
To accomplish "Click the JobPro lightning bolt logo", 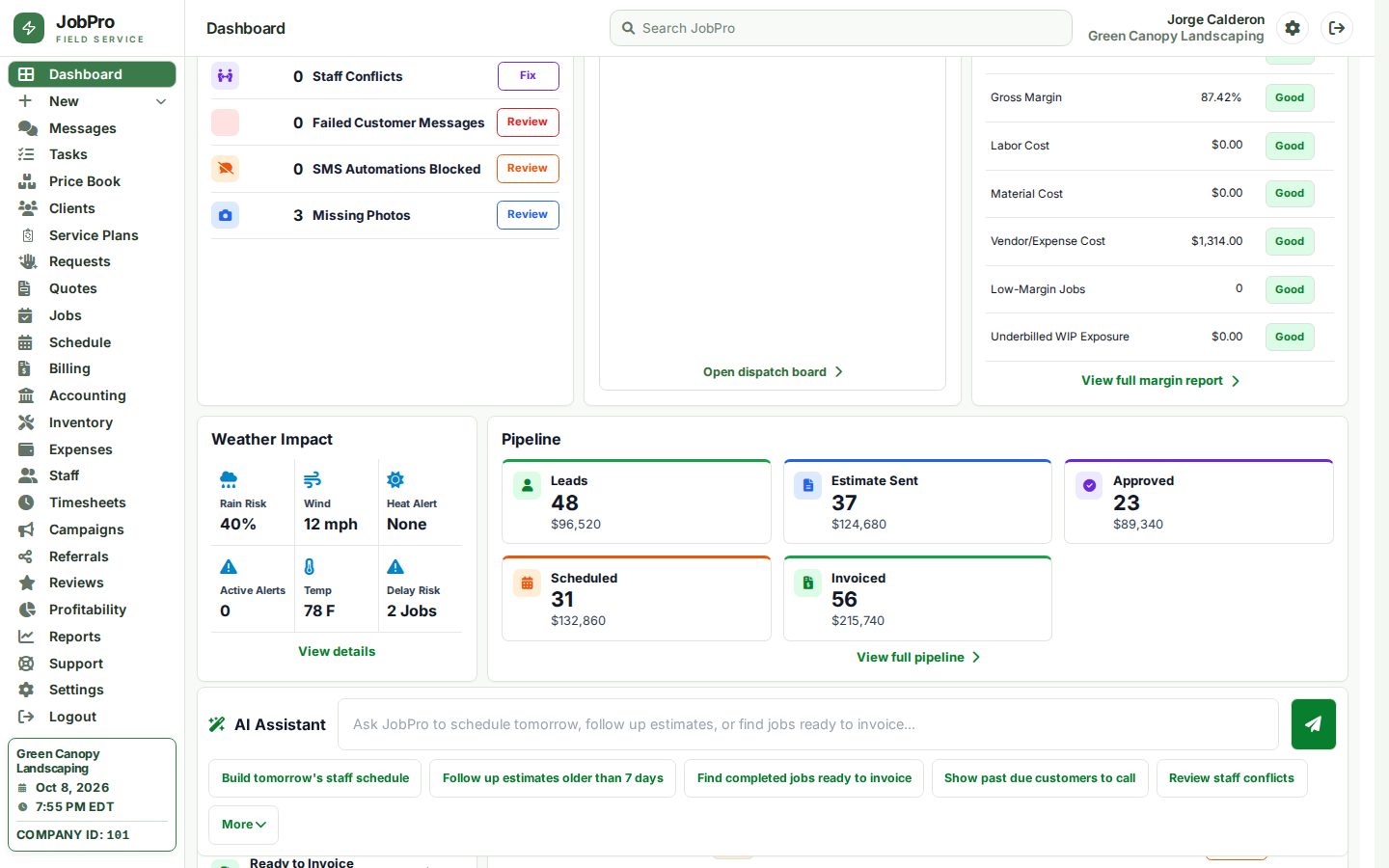I will 29,28.
